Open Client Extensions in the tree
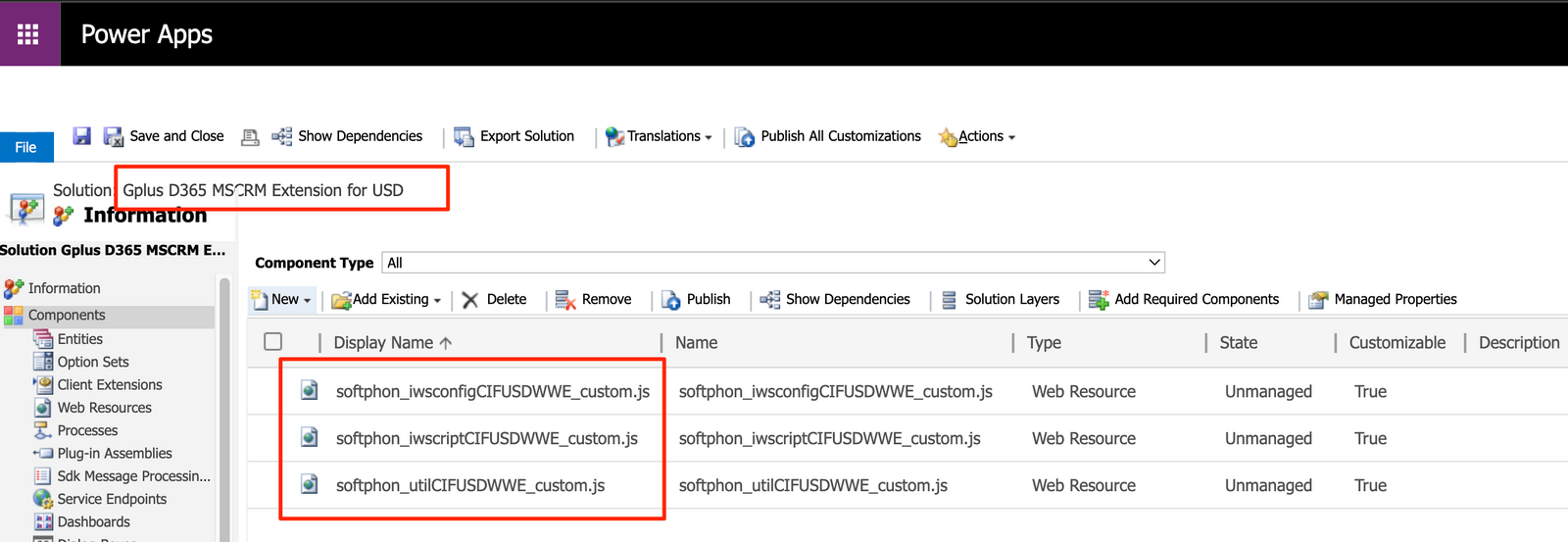 coord(110,385)
